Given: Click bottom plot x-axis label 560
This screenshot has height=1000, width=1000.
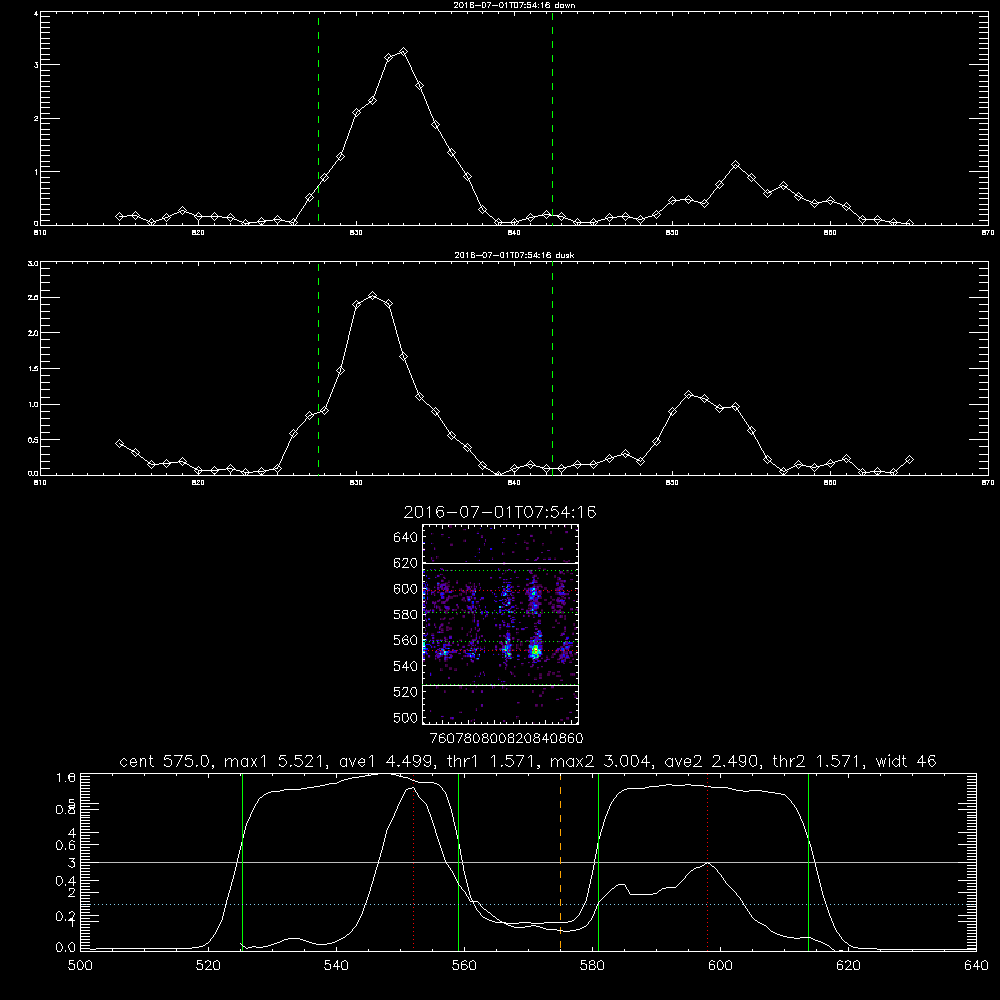Looking at the screenshot, I should point(464,966).
